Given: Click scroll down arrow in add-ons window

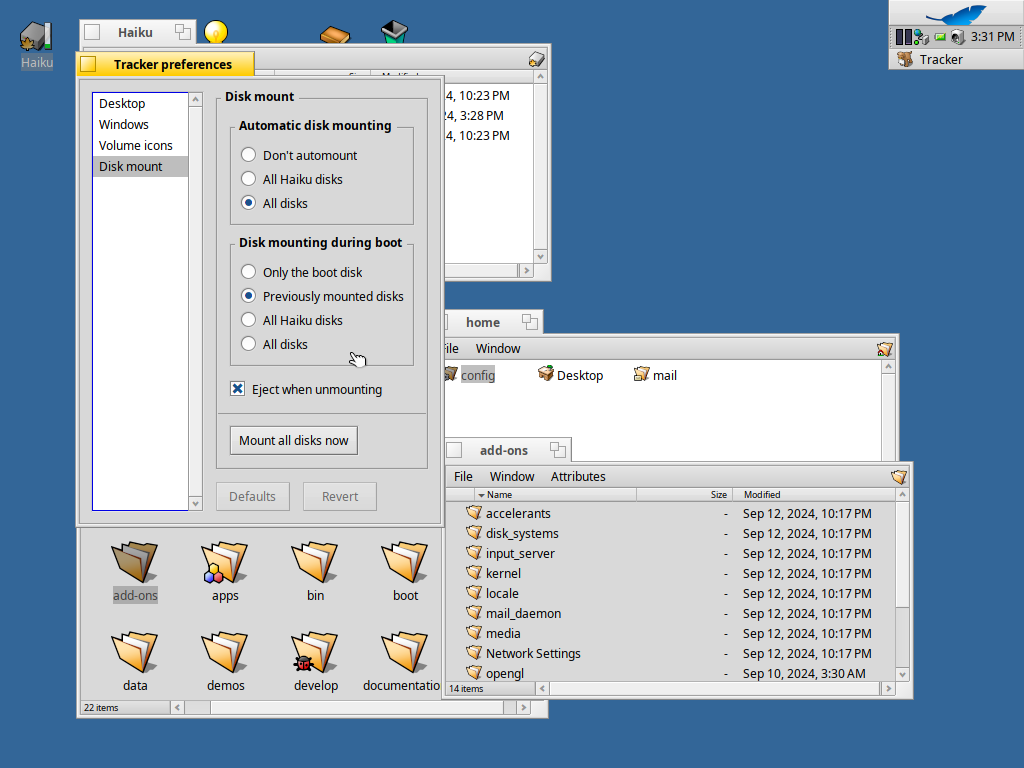Looking at the screenshot, I should click(x=903, y=675).
